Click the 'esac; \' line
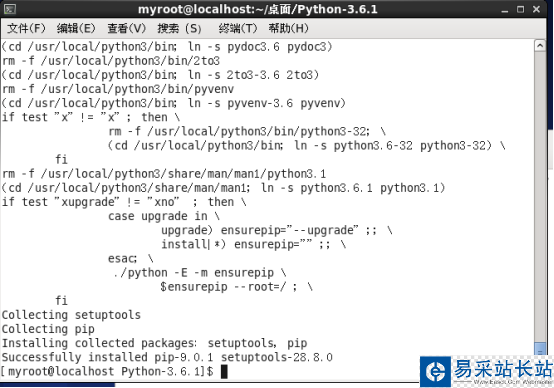 [x=131, y=258]
